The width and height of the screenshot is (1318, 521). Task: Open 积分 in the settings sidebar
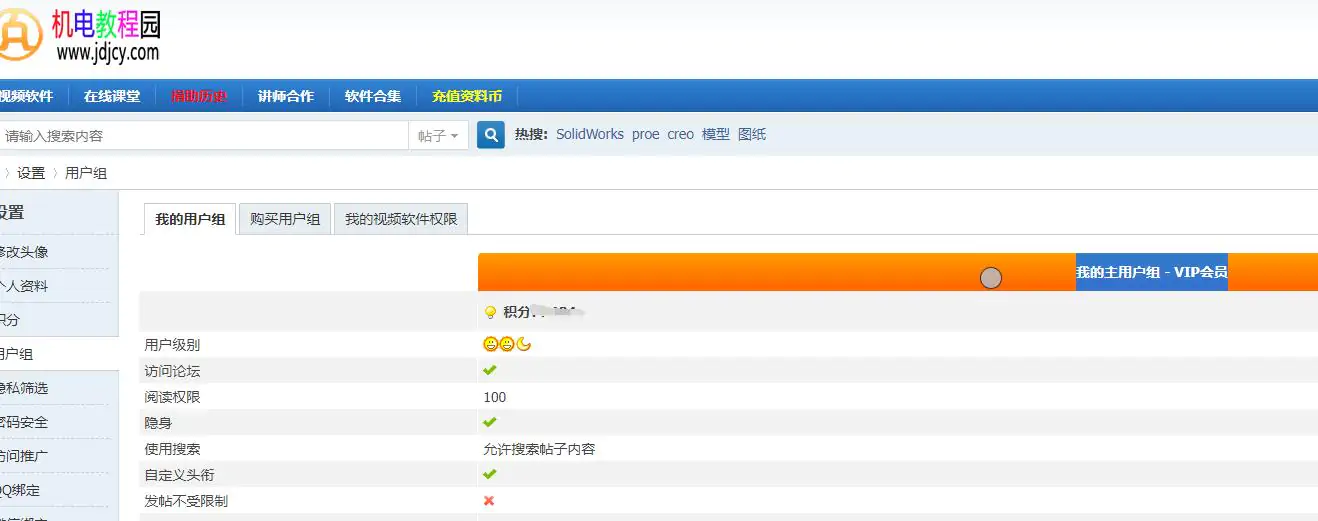click(10, 320)
